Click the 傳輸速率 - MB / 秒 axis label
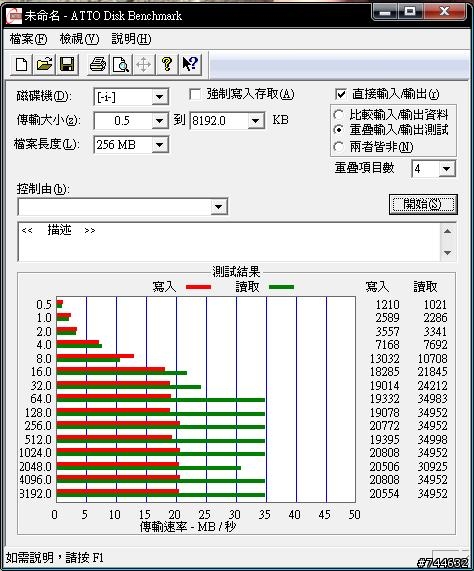The height and width of the screenshot is (571, 474). pos(188,526)
